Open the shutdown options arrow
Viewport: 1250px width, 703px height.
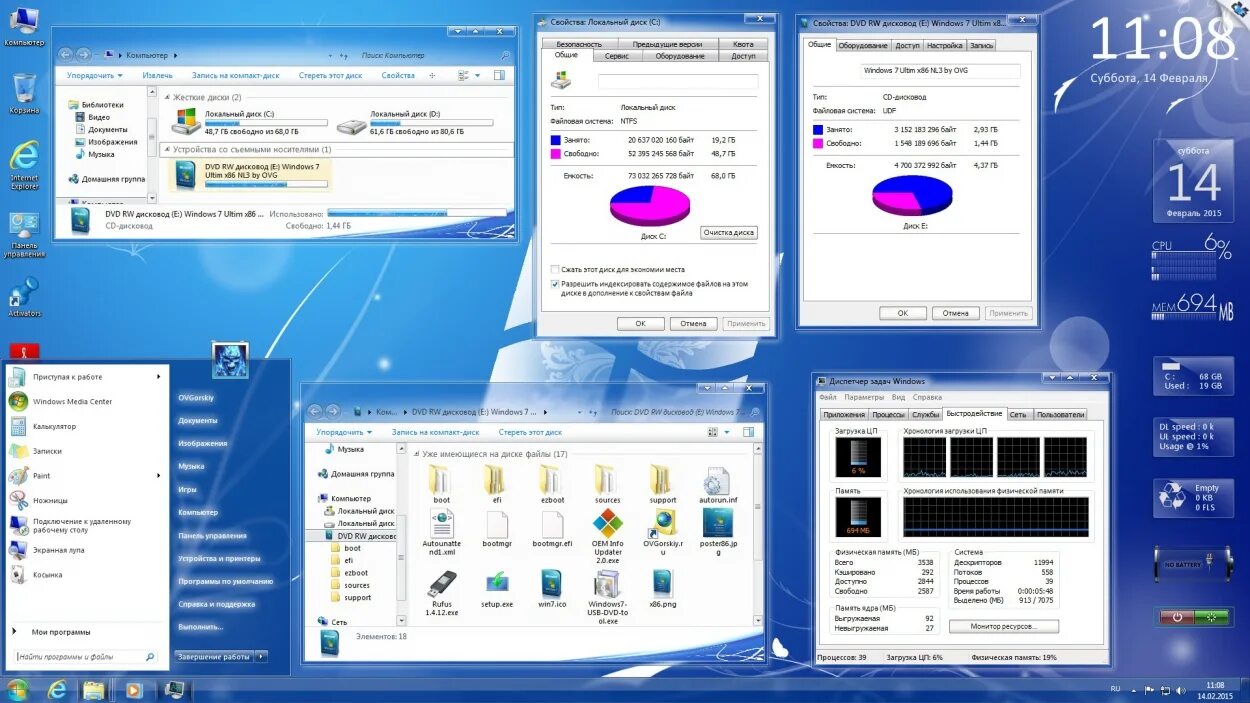[262, 657]
